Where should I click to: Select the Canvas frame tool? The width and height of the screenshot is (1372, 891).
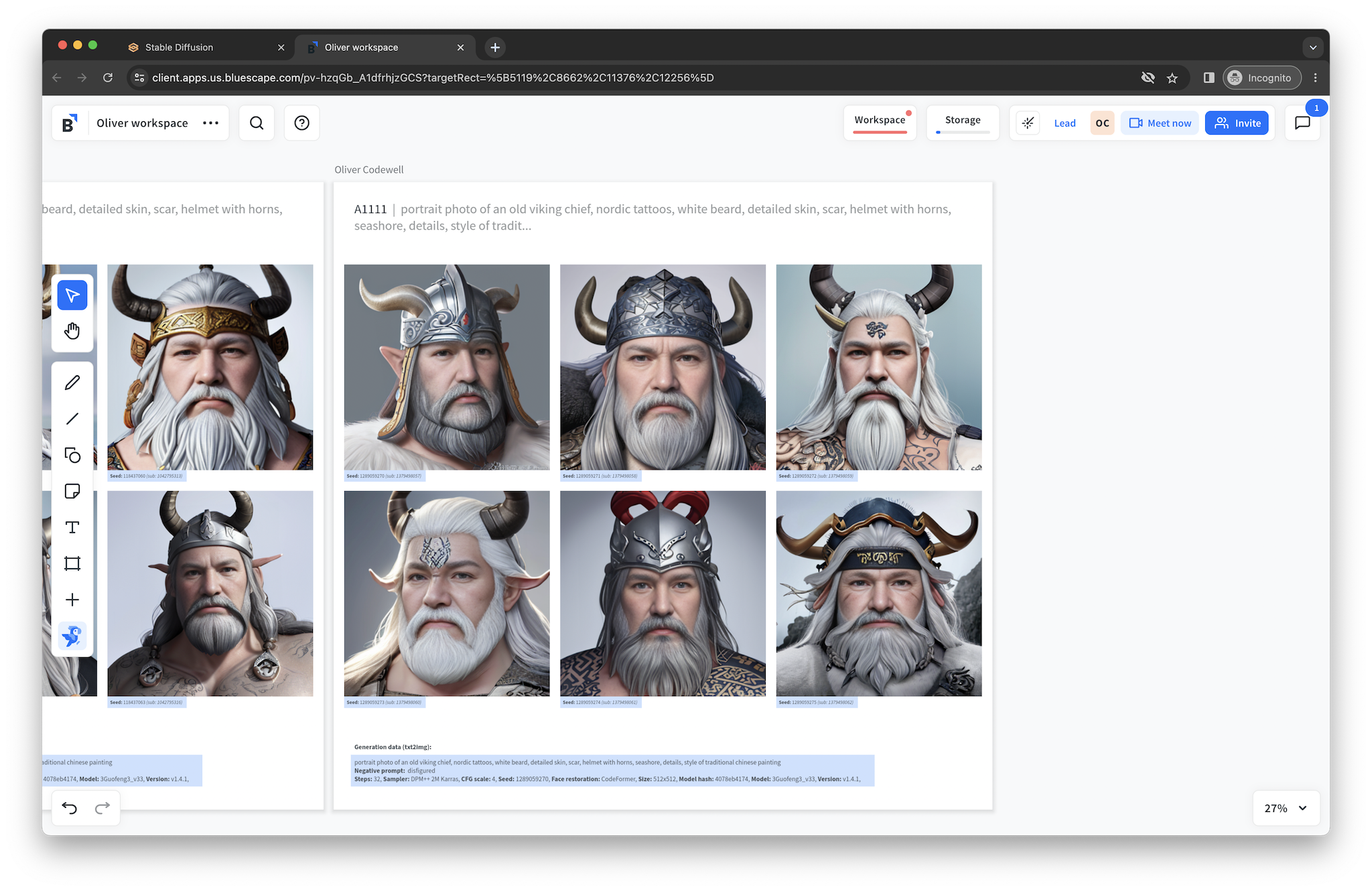72,563
